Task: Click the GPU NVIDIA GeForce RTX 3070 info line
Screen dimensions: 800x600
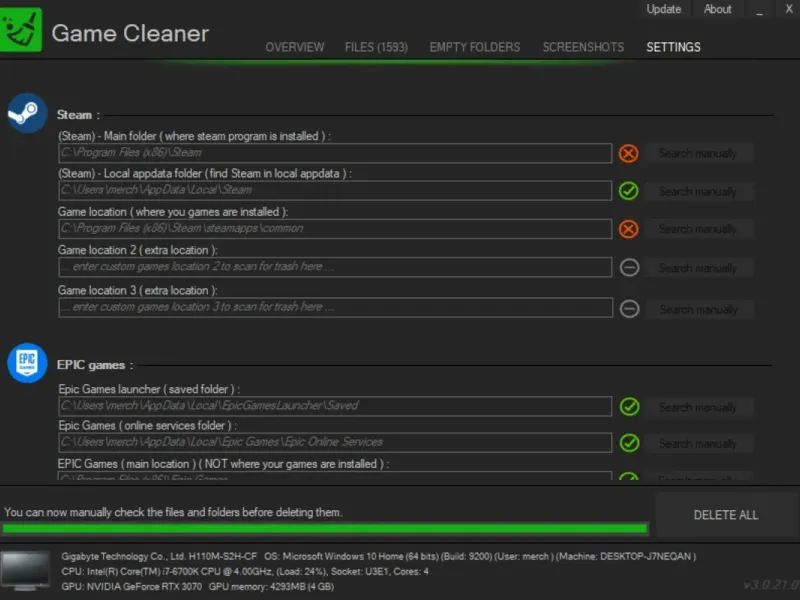Action: click(x=197, y=587)
